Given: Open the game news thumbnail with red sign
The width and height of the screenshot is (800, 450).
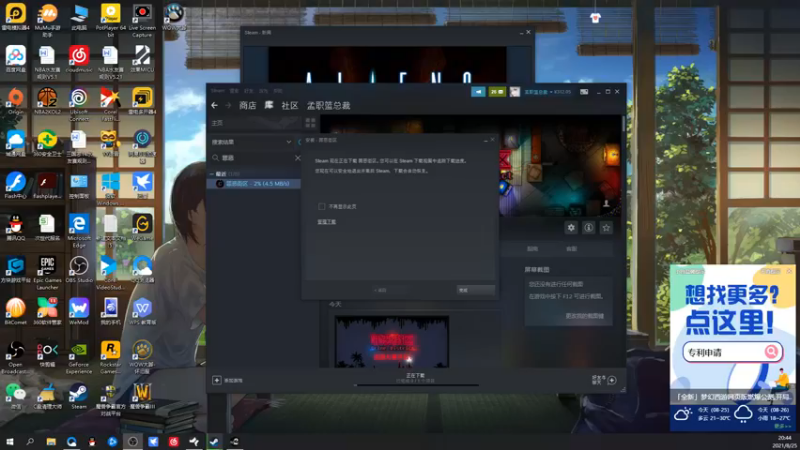Looking at the screenshot, I should point(392,342).
